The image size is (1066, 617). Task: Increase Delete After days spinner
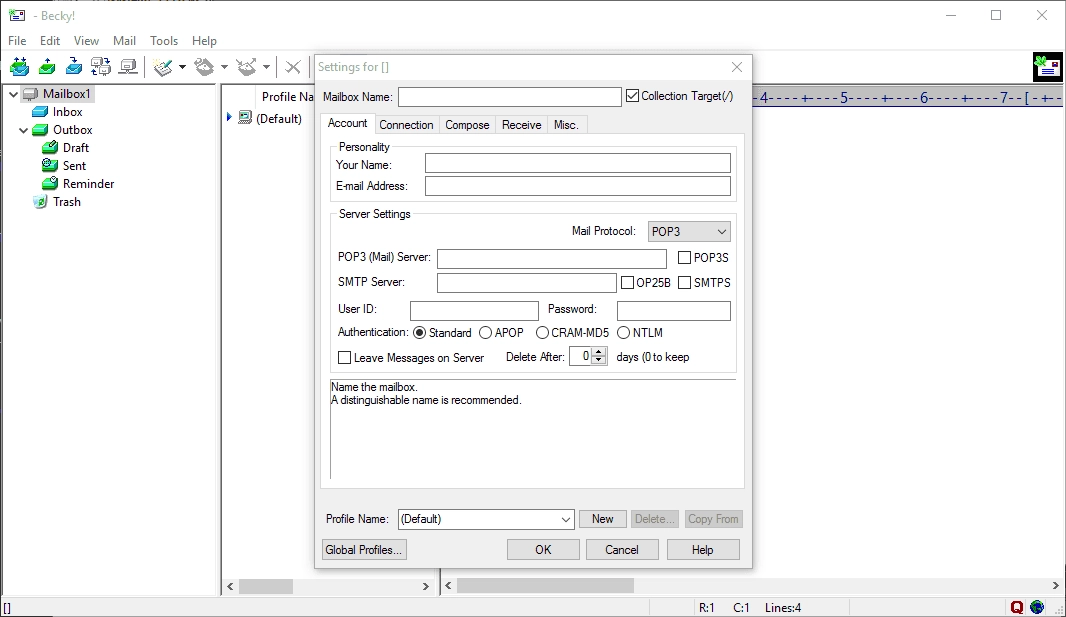(x=599, y=352)
